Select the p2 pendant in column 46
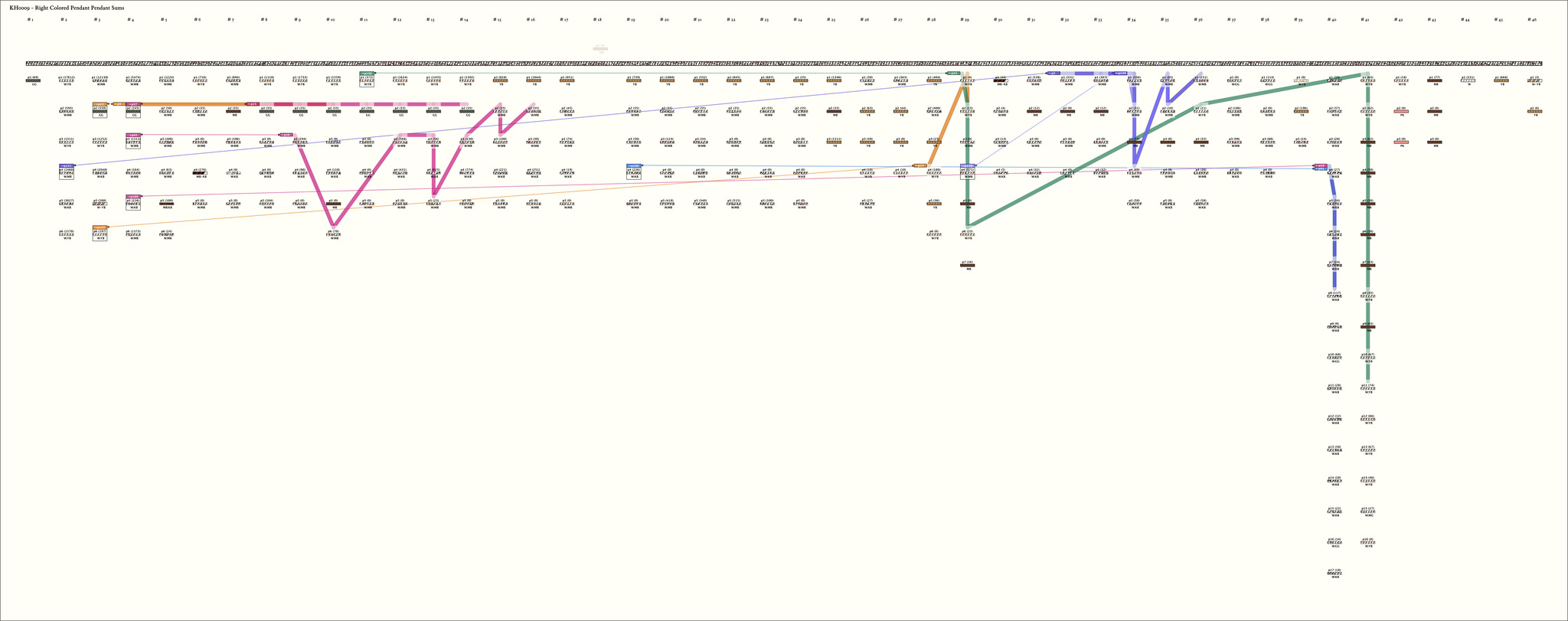Image resolution: width=1568 pixels, height=621 pixels. (x=1534, y=112)
